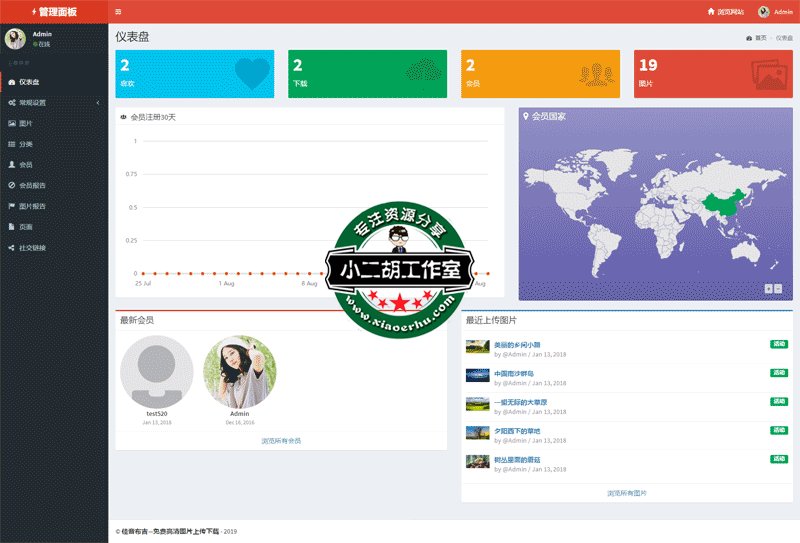Zoom in the world map with plus
The height and width of the screenshot is (543, 800).
tap(768, 288)
